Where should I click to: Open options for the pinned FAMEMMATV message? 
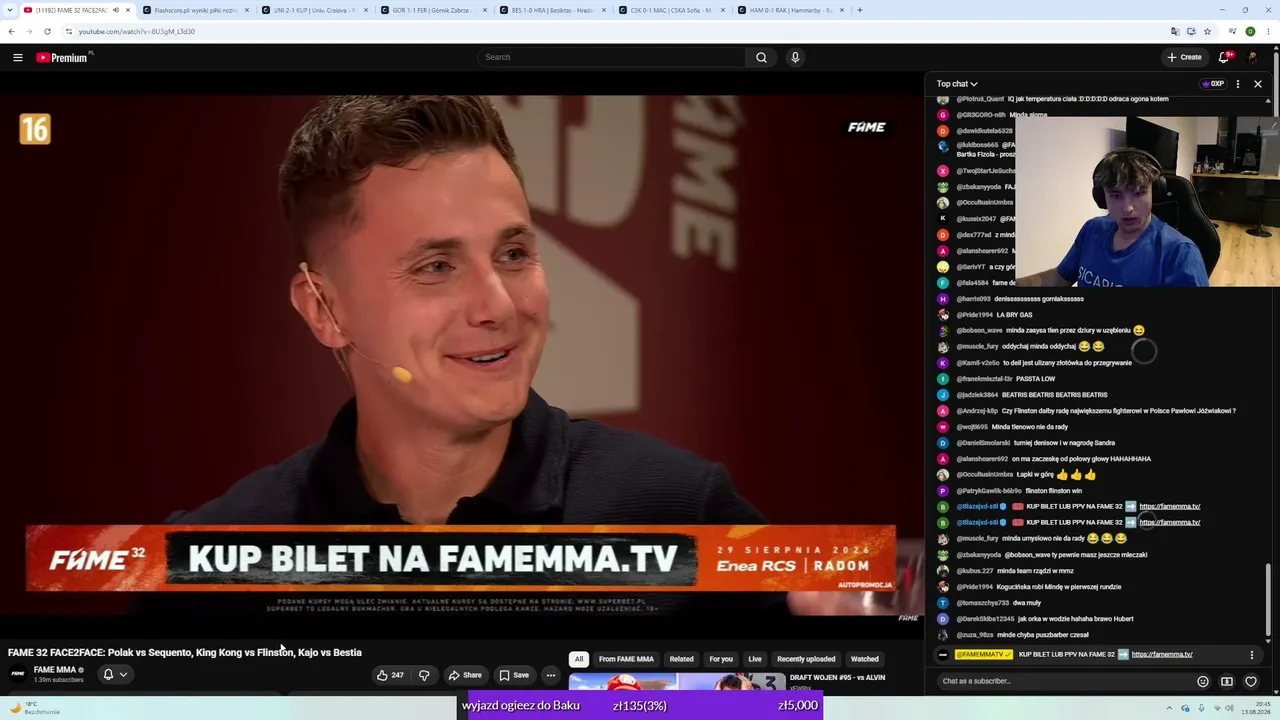pos(1251,655)
